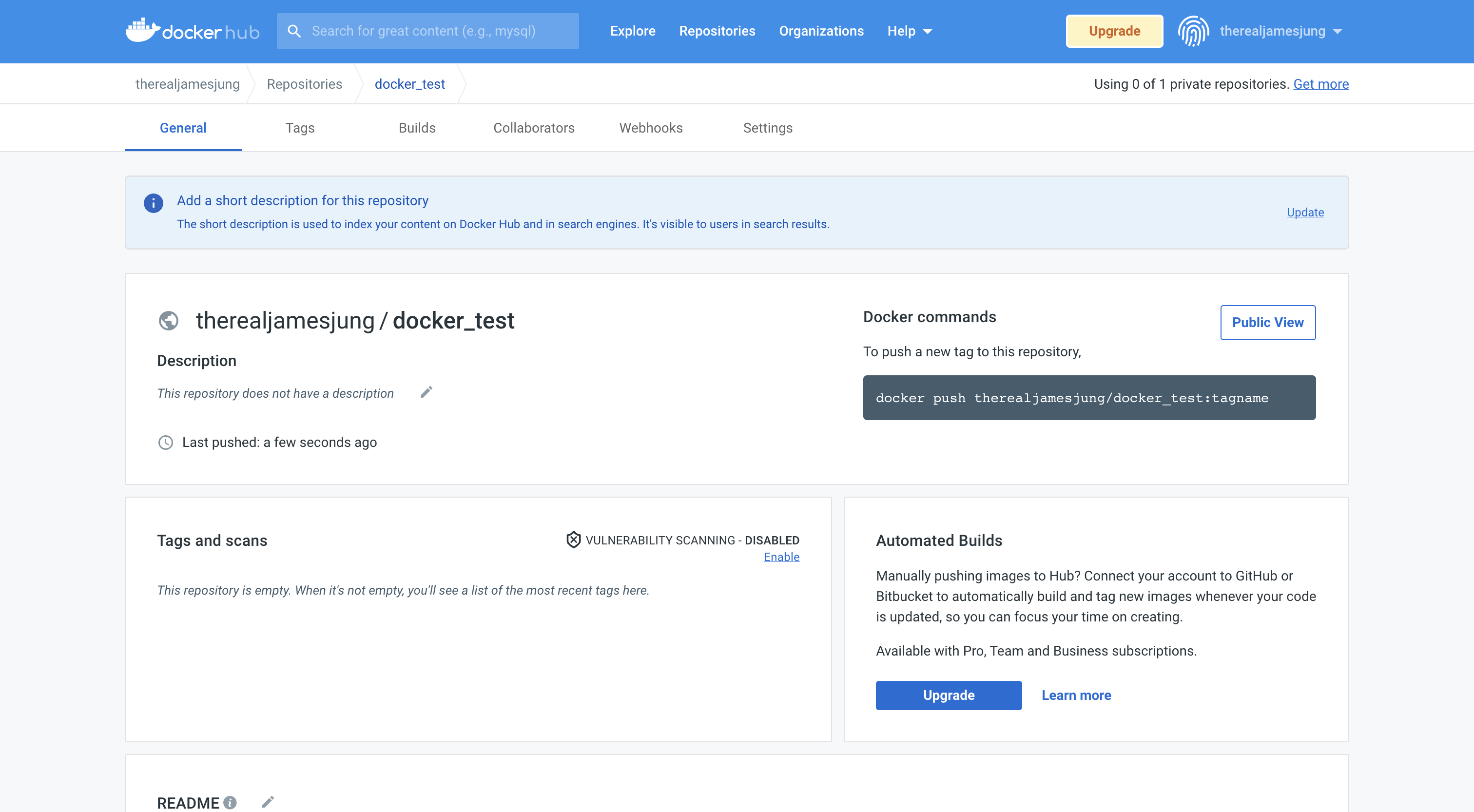Click the docker push command box
Viewport: 1474px width, 812px height.
pos(1089,398)
